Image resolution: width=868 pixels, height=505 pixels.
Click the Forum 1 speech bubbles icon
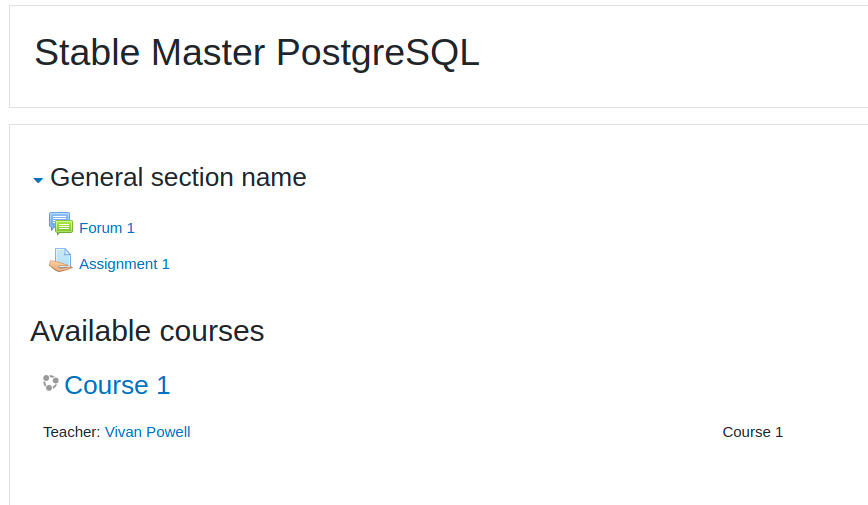[61, 224]
